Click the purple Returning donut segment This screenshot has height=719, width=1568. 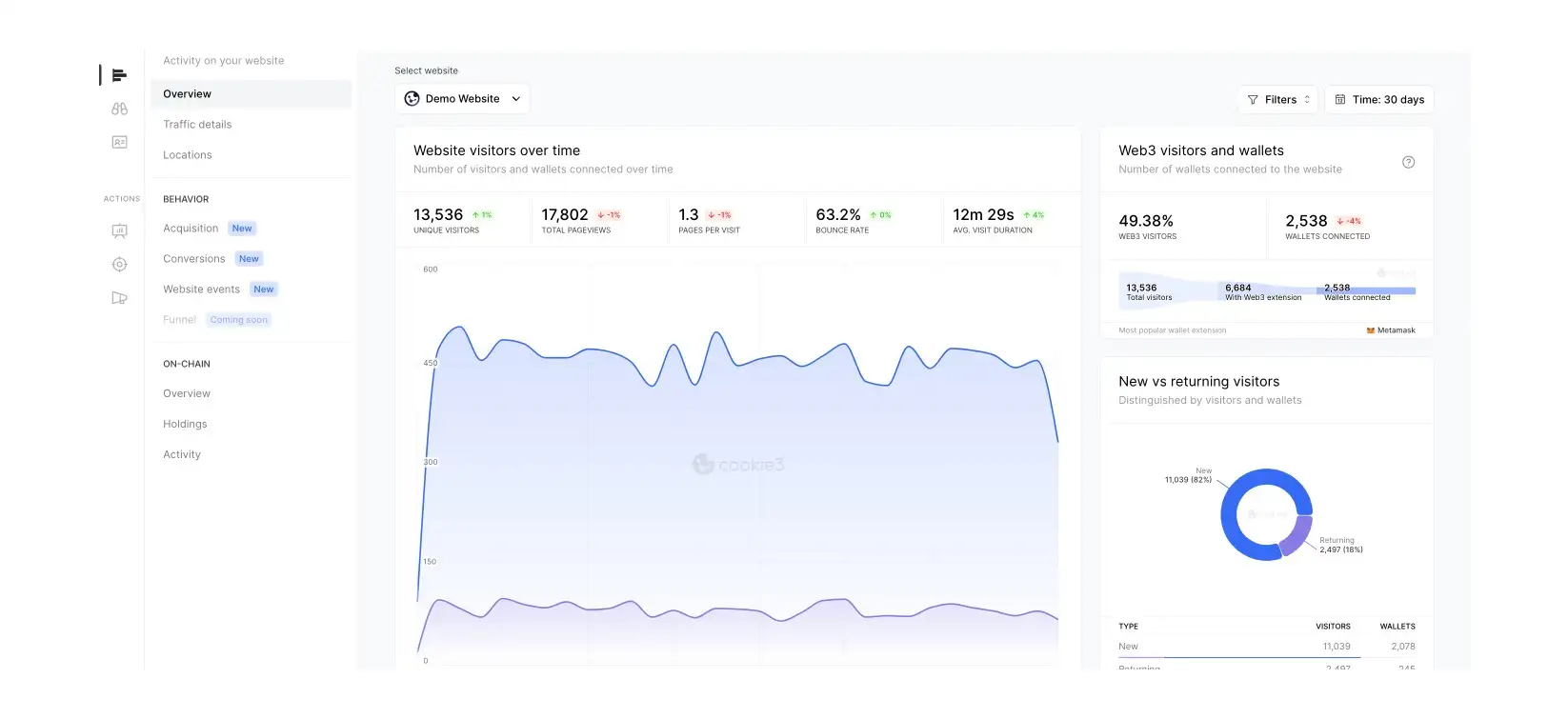click(1296, 536)
